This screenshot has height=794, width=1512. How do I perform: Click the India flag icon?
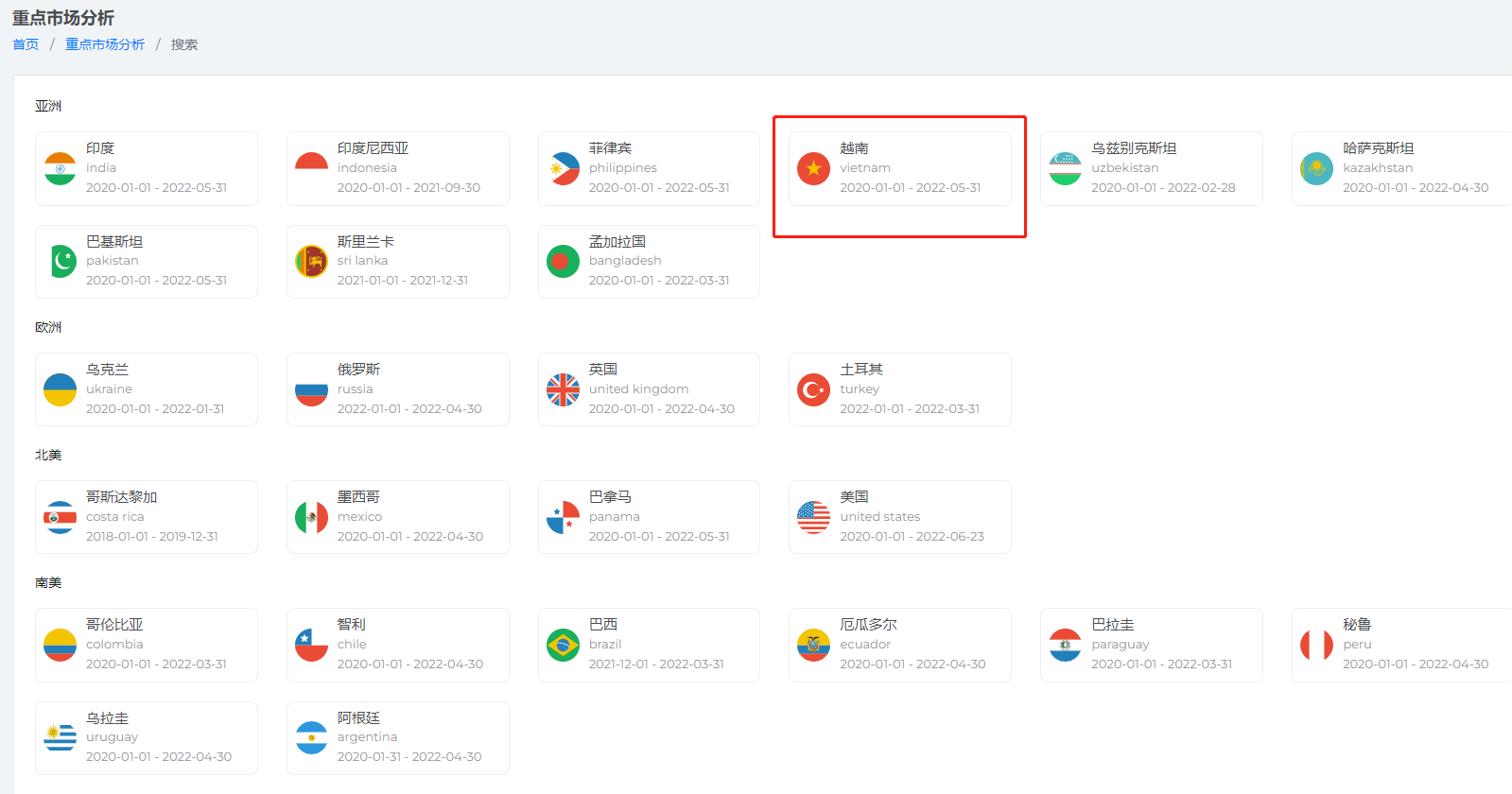coord(60,169)
